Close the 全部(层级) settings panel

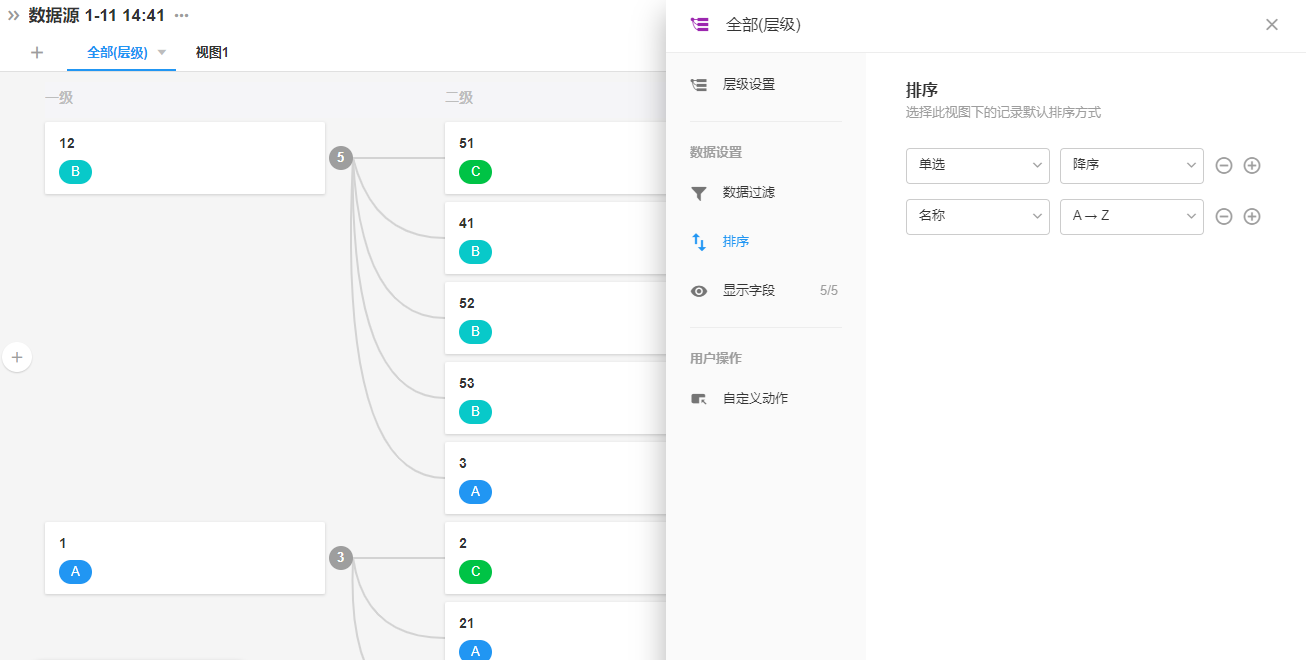click(x=1271, y=25)
